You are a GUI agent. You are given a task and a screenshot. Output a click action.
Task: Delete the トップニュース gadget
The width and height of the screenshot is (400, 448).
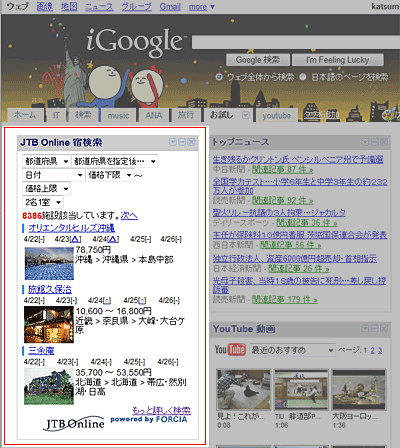point(384,142)
